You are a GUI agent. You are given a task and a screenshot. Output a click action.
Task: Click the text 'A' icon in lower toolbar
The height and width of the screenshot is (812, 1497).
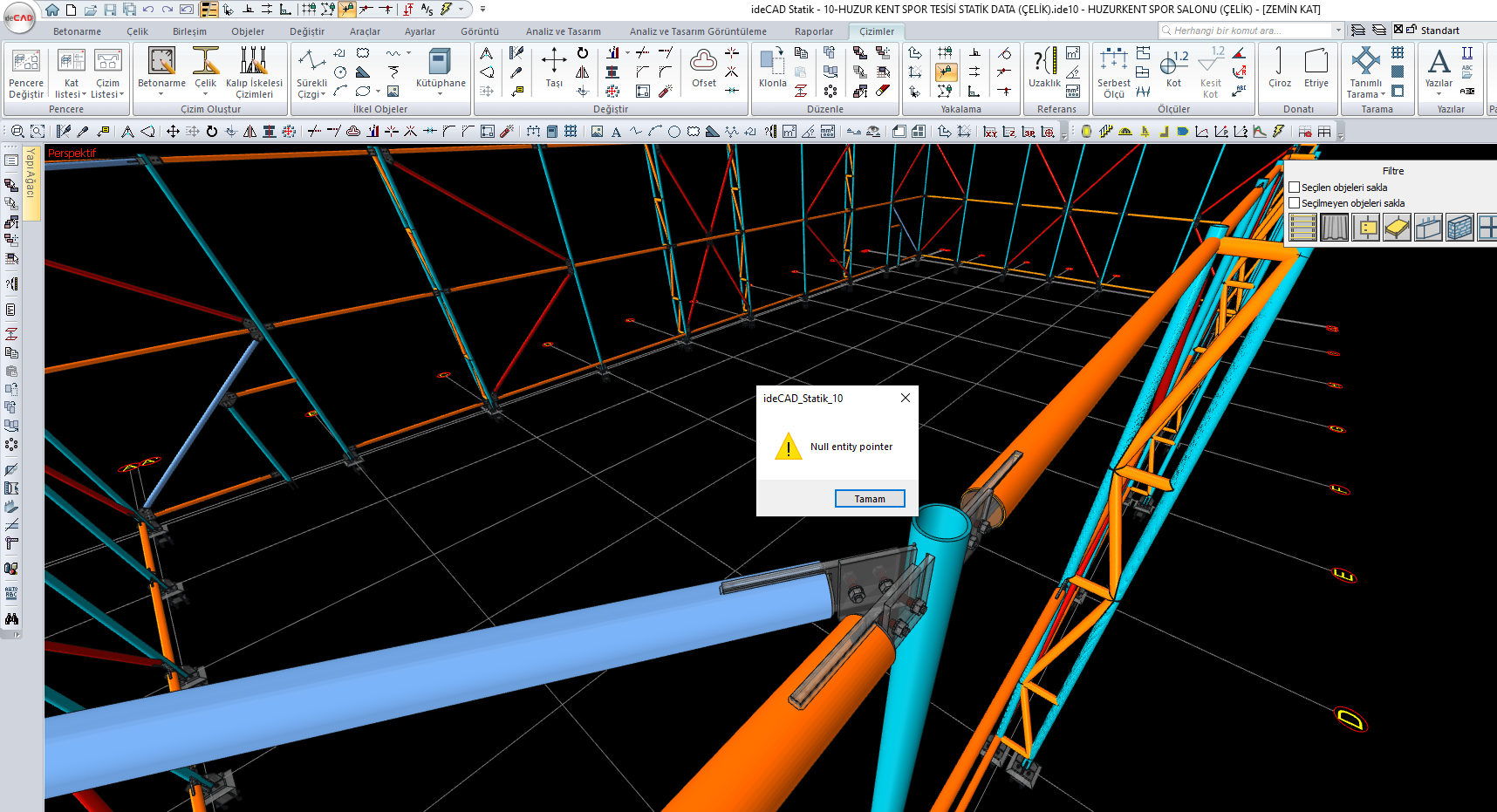(x=616, y=132)
